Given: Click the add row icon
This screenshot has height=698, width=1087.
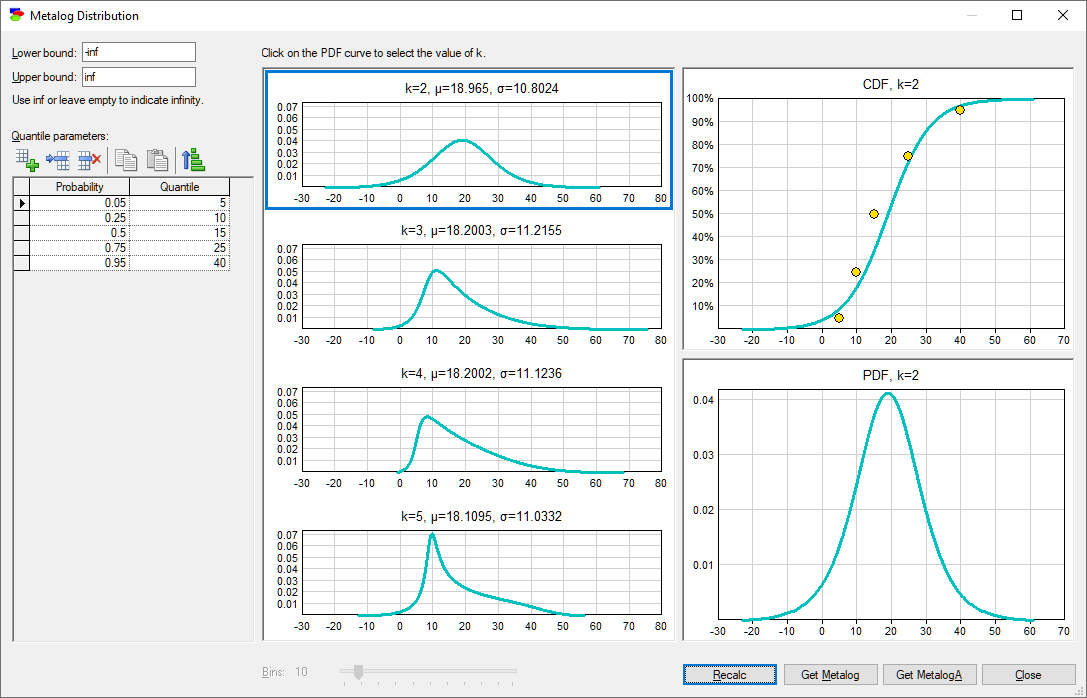Looking at the screenshot, I should click(x=27, y=160).
